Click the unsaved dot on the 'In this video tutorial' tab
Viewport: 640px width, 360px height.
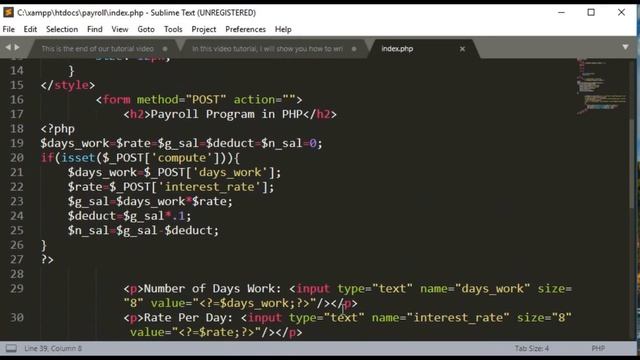point(354,49)
